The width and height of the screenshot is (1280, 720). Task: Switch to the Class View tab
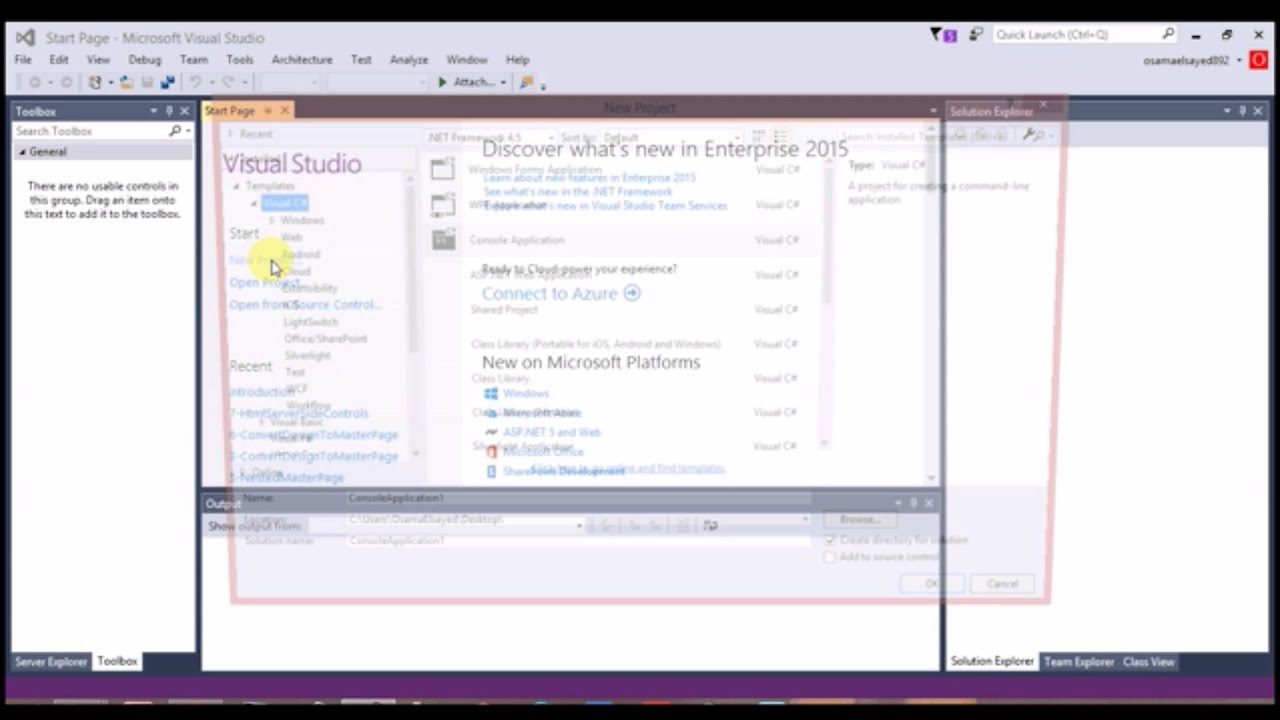pos(1148,661)
